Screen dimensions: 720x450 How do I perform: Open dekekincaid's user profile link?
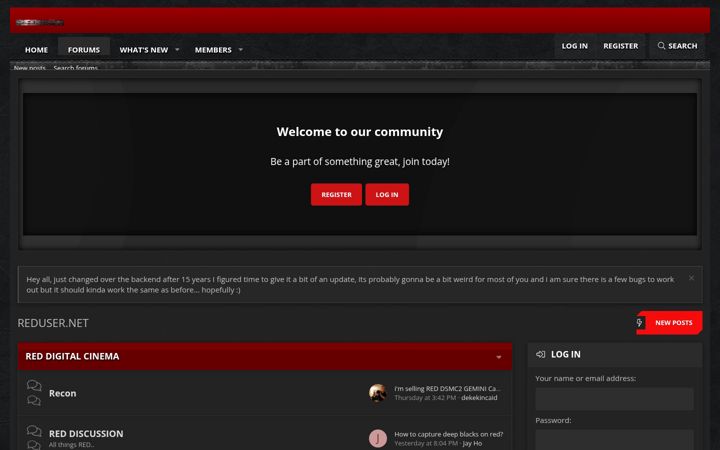479,398
